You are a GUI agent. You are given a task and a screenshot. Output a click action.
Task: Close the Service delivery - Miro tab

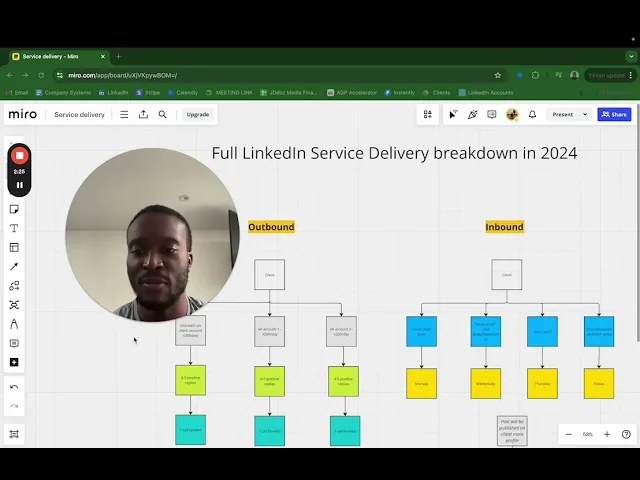pyautogui.click(x=103, y=57)
